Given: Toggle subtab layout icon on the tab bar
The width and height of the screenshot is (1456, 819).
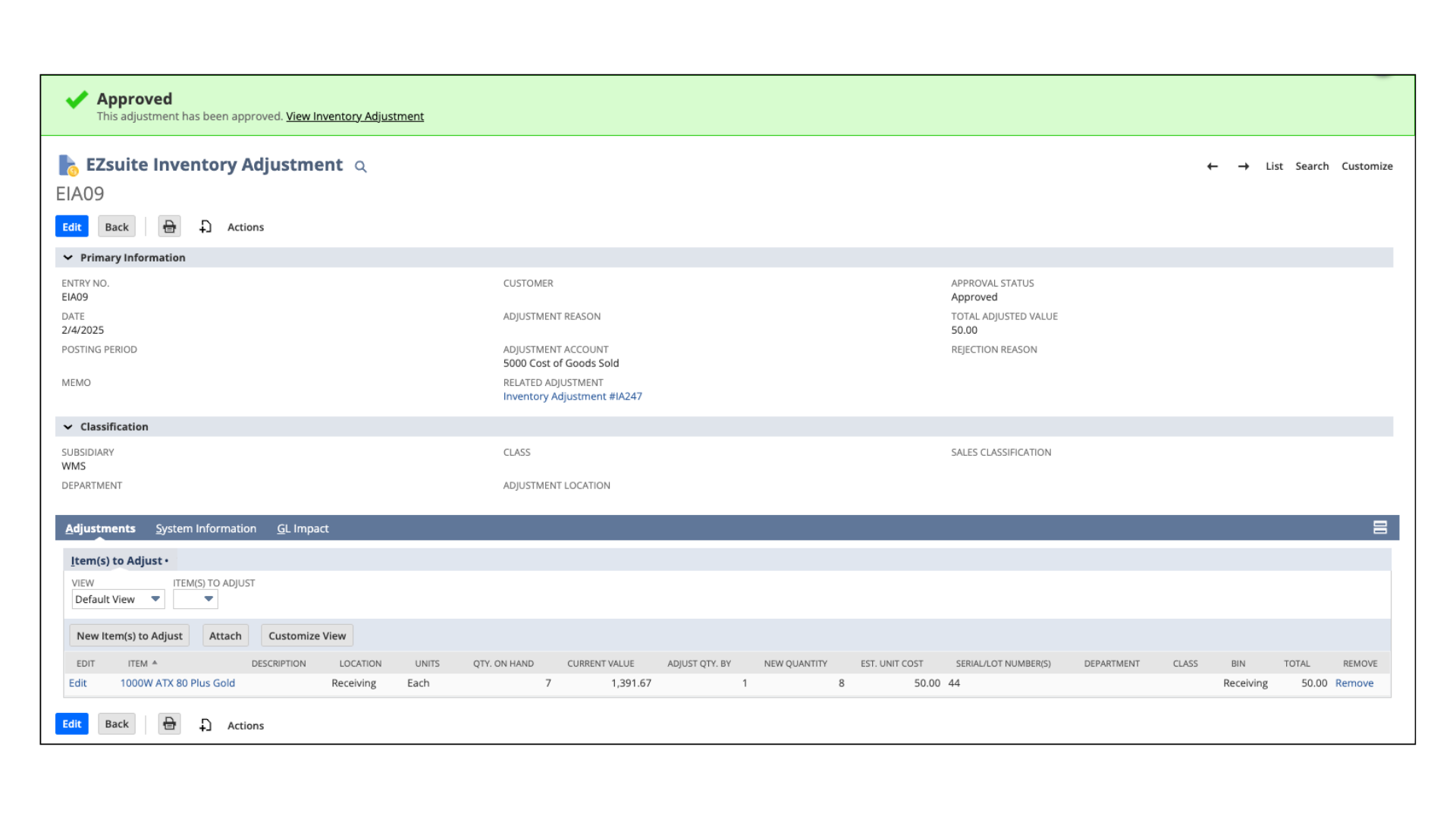Looking at the screenshot, I should pos(1379,528).
